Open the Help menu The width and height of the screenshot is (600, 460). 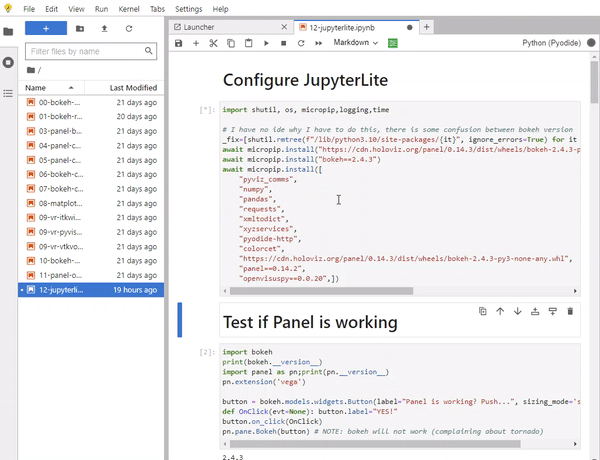click(x=220, y=9)
